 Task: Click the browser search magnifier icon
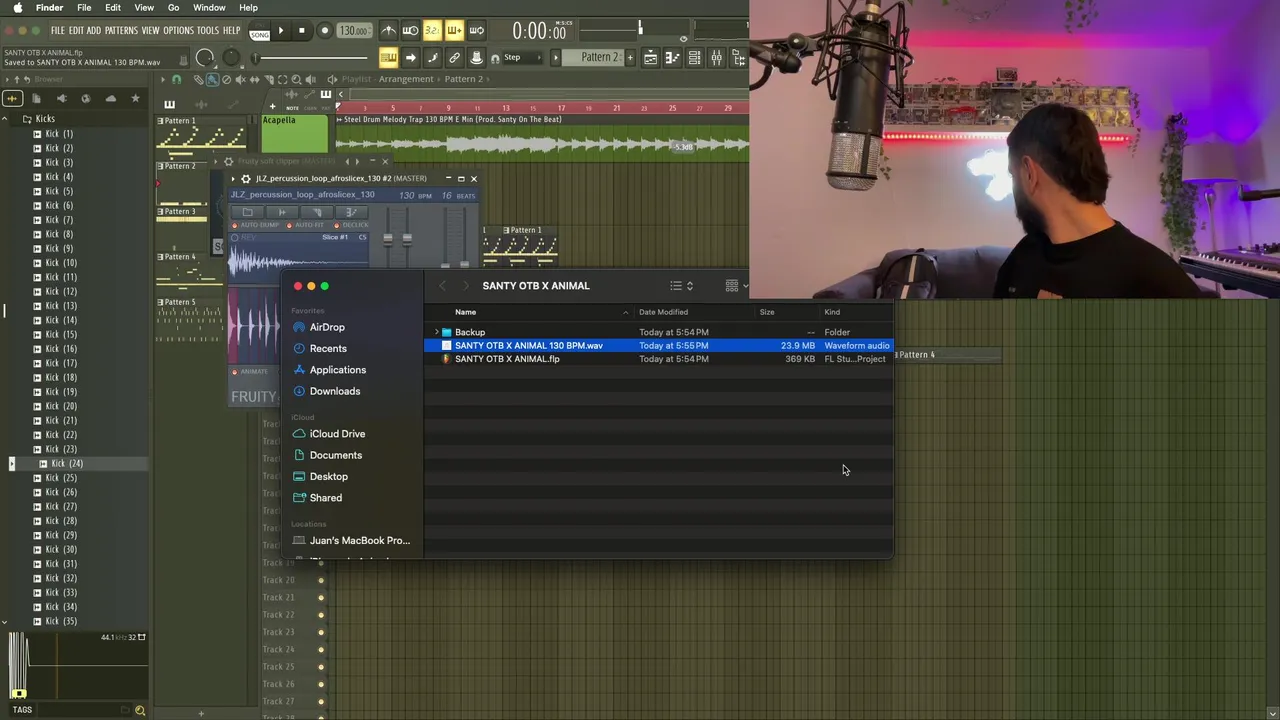click(140, 710)
